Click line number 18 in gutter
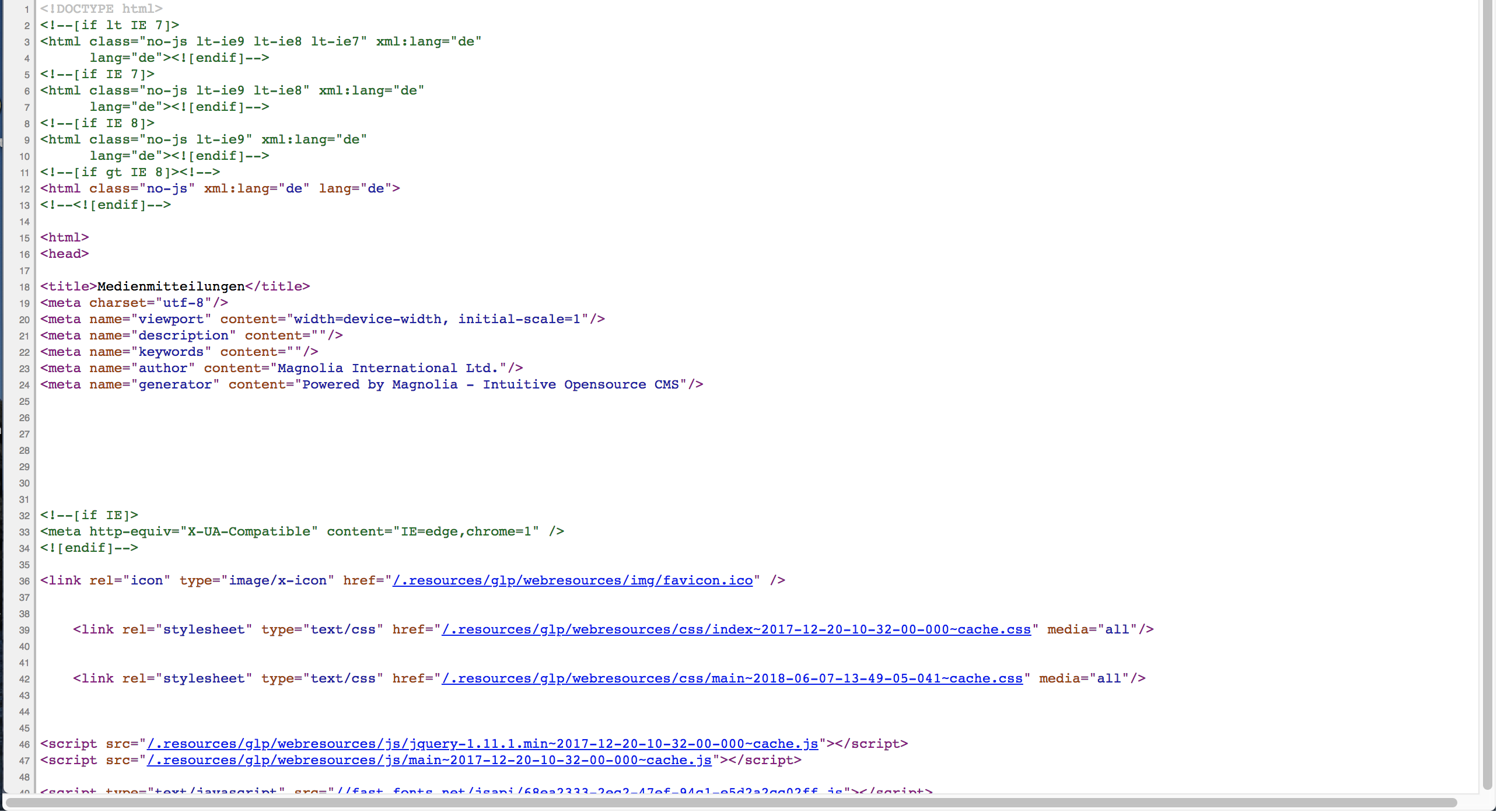1497x812 pixels. (24, 287)
